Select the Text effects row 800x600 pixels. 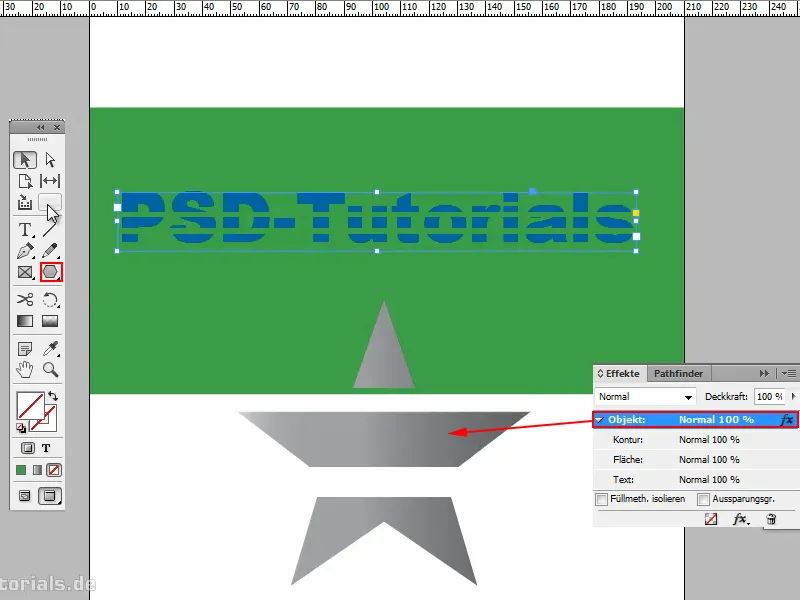click(696, 480)
